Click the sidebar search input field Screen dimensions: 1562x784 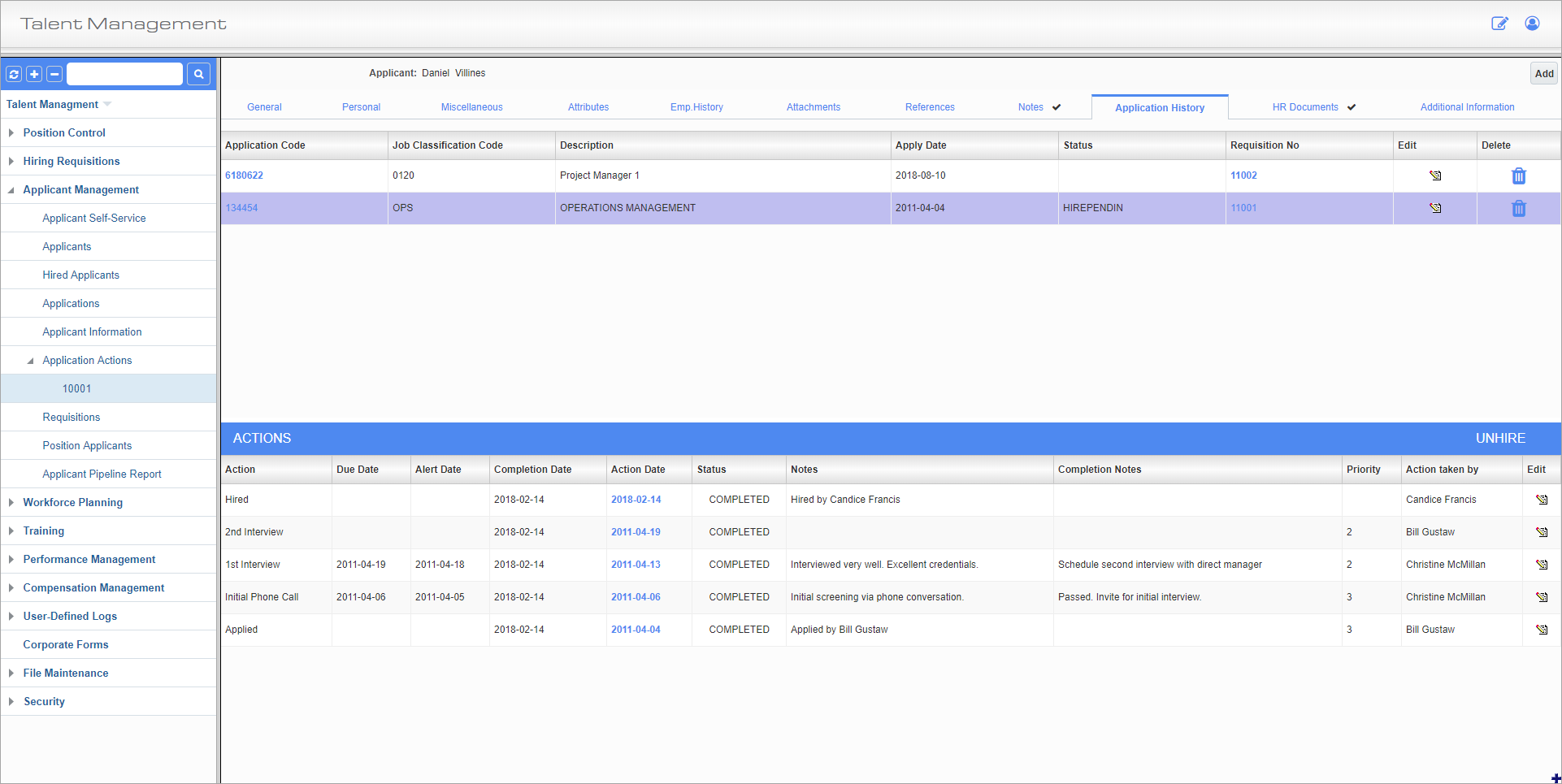[124, 74]
